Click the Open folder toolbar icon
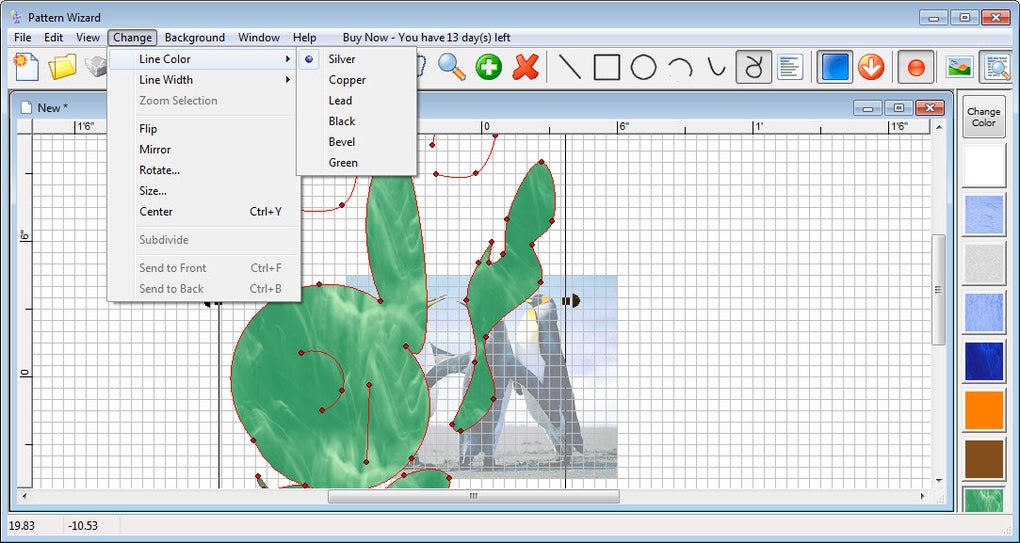The width and height of the screenshot is (1020, 543). pos(62,67)
